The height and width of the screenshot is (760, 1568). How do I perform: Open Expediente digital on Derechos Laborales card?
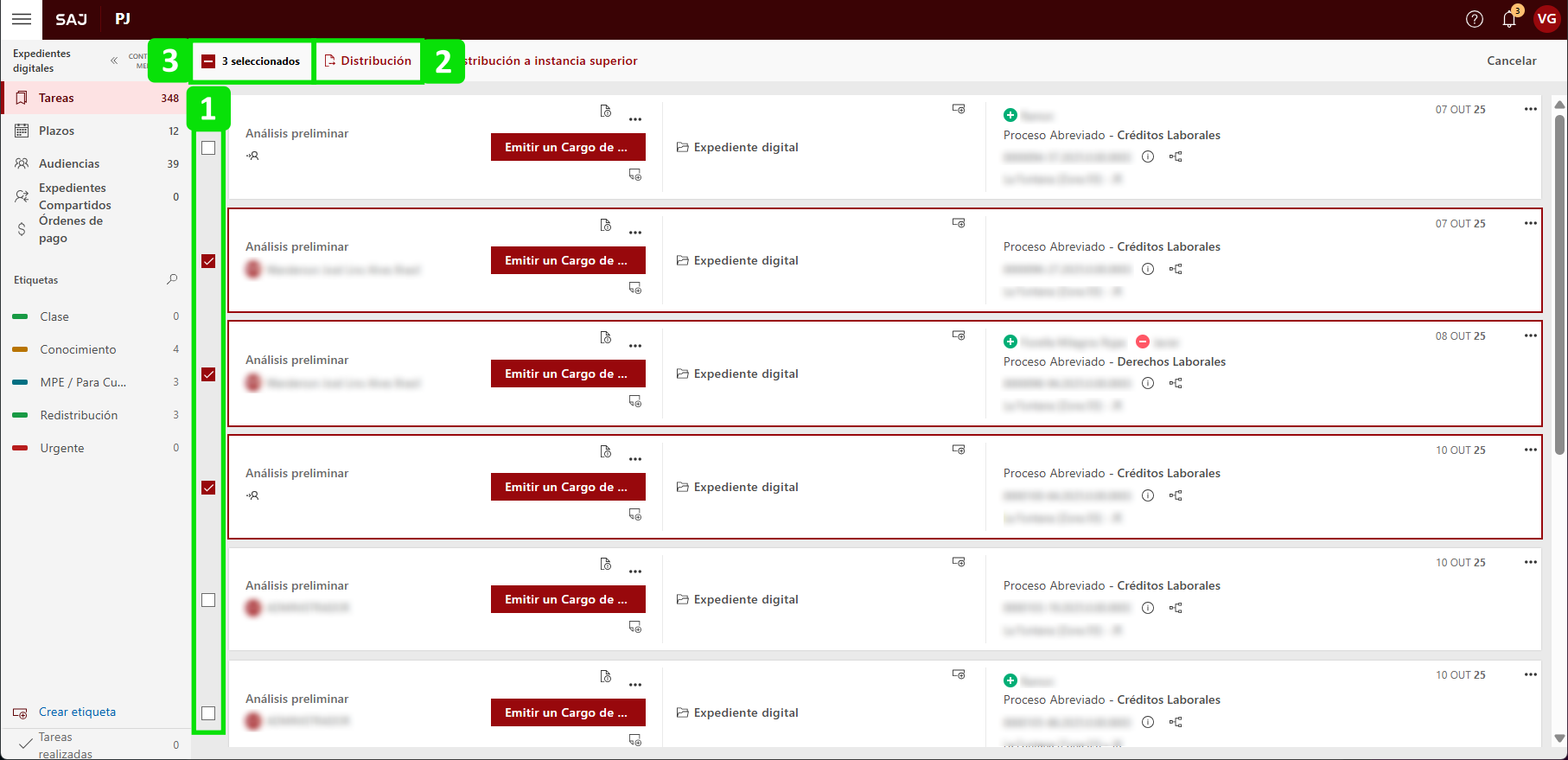tap(737, 374)
